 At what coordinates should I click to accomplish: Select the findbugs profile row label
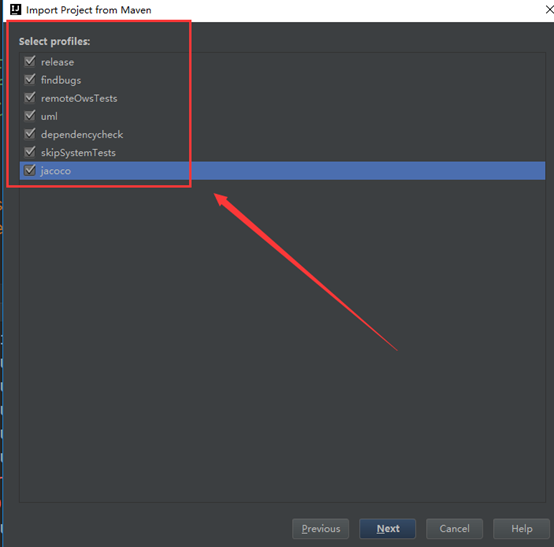(x=61, y=80)
